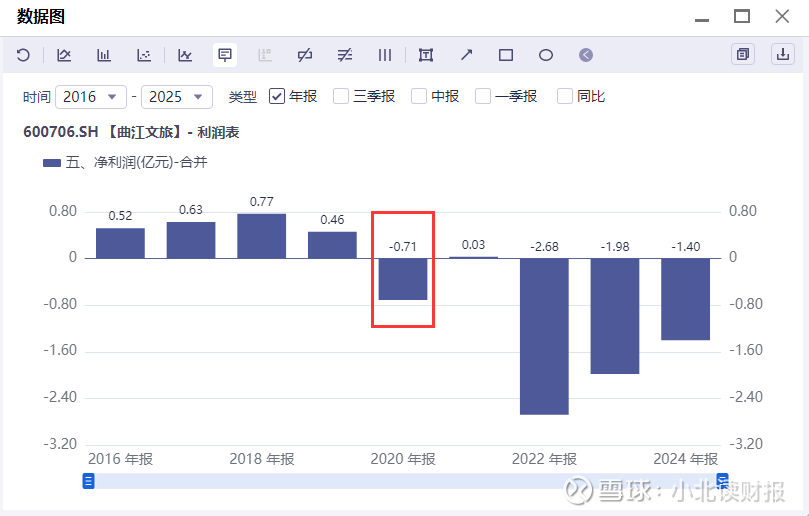The height and width of the screenshot is (516, 809).
Task: Toggle the data label annotation icon
Action: coord(225,55)
